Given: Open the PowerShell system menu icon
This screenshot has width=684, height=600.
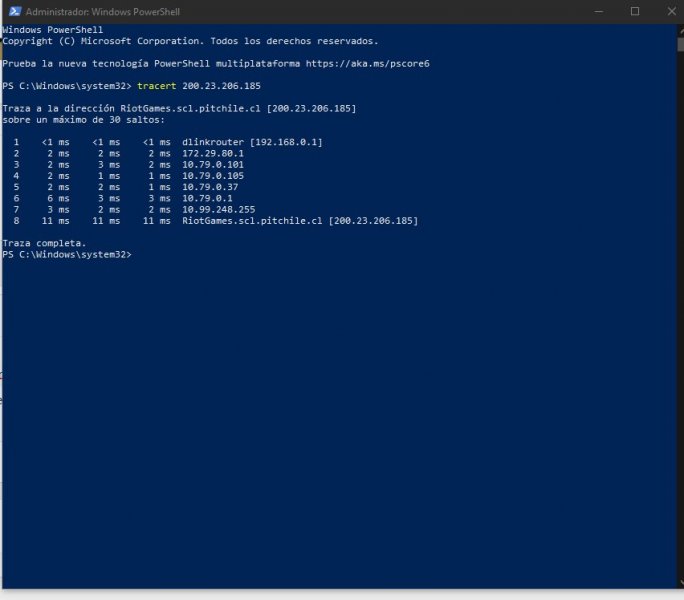Looking at the screenshot, I should pyautogui.click(x=15, y=11).
